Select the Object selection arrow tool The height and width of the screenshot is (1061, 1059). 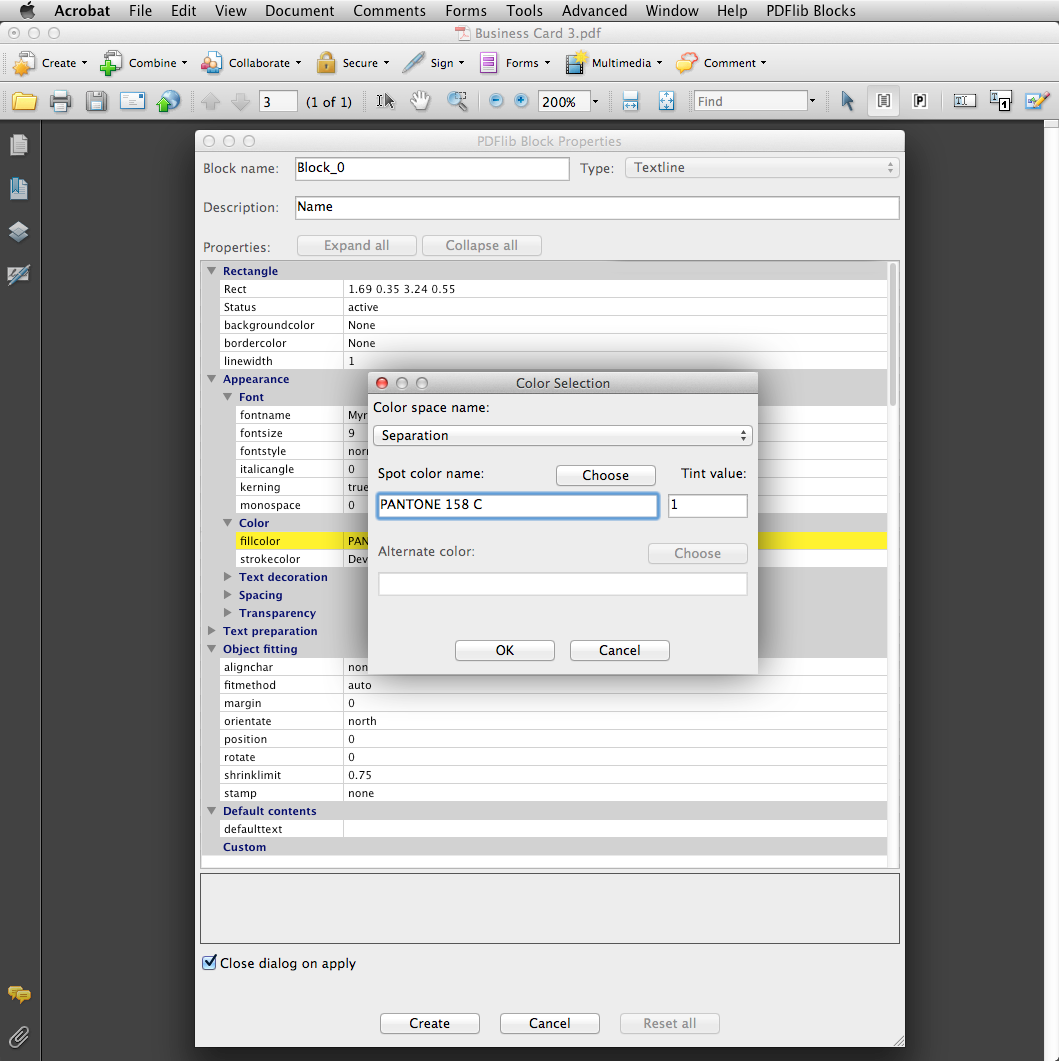coord(847,101)
